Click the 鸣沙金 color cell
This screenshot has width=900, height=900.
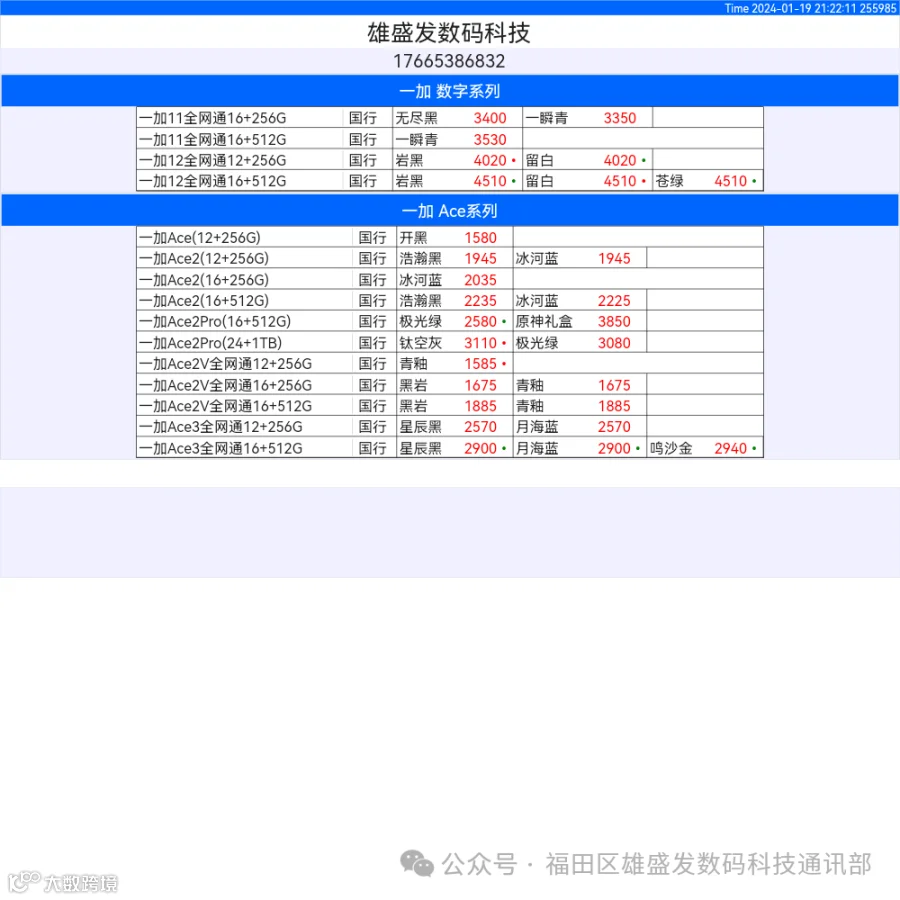tap(671, 448)
